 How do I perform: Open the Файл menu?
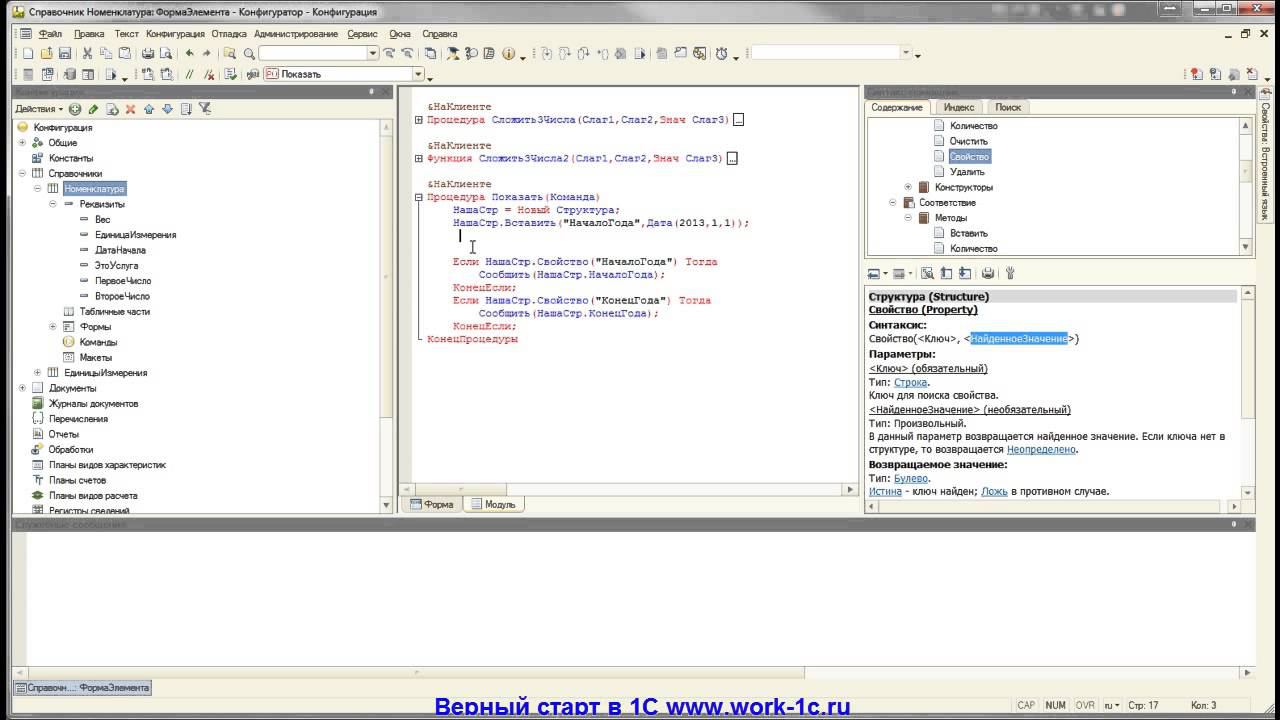(x=50, y=33)
